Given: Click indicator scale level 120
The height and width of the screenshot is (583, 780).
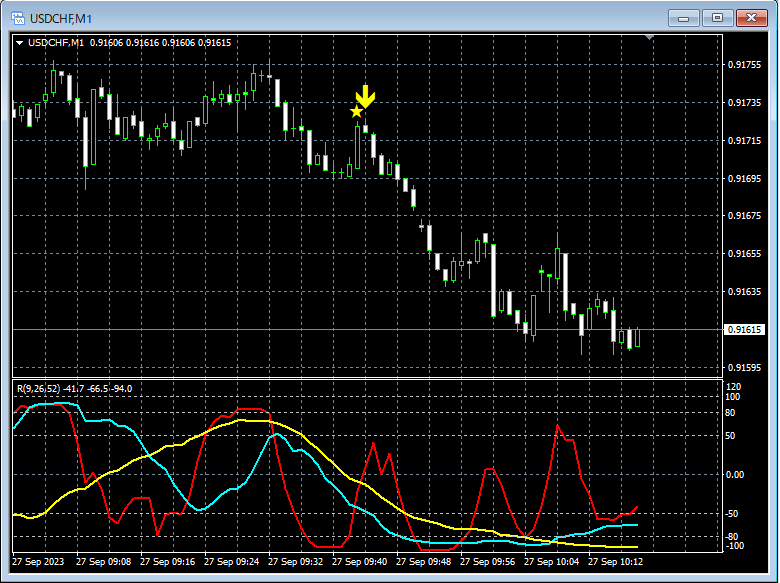Looking at the screenshot, I should pyautogui.click(x=734, y=387).
